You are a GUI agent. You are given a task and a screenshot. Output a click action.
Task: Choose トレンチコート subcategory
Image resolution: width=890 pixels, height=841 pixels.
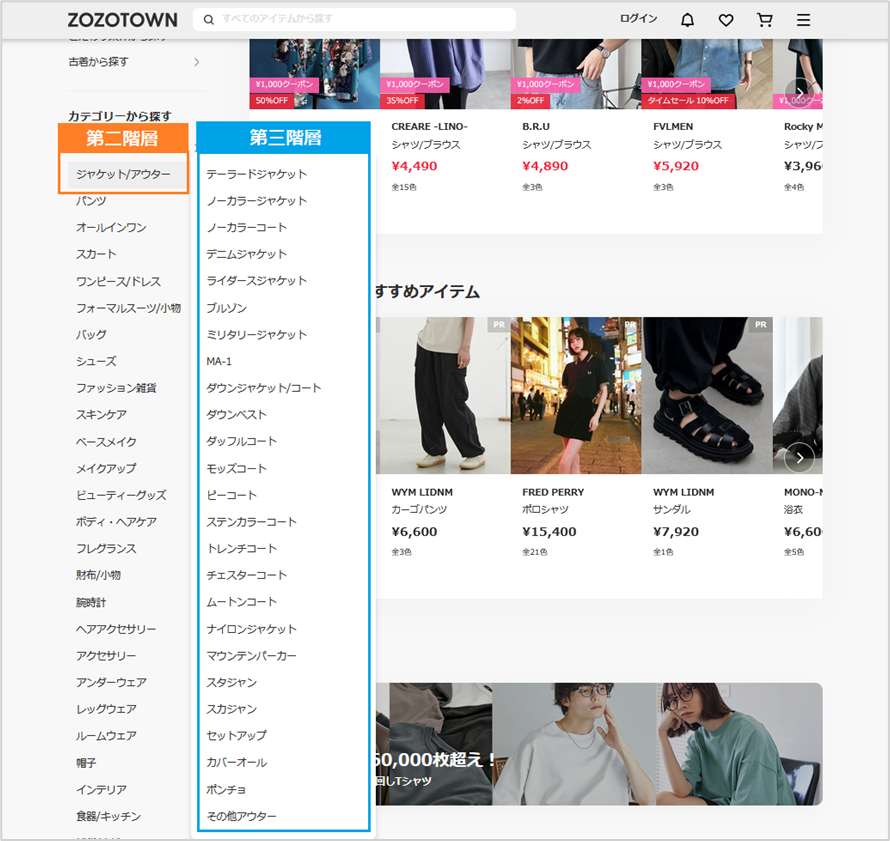click(x=242, y=549)
